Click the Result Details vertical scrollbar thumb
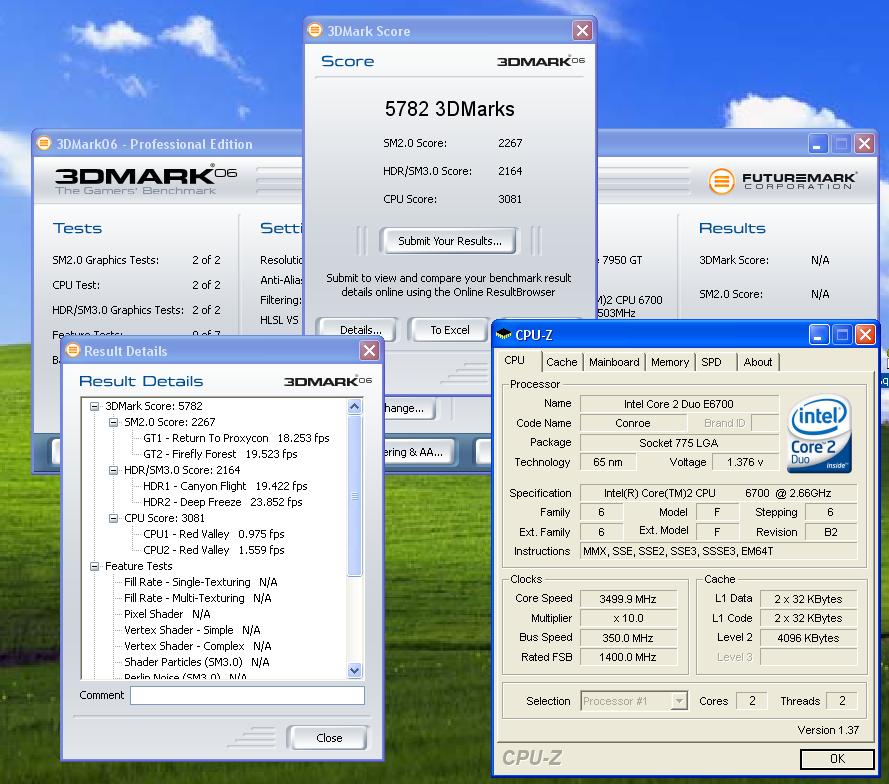 tap(354, 495)
